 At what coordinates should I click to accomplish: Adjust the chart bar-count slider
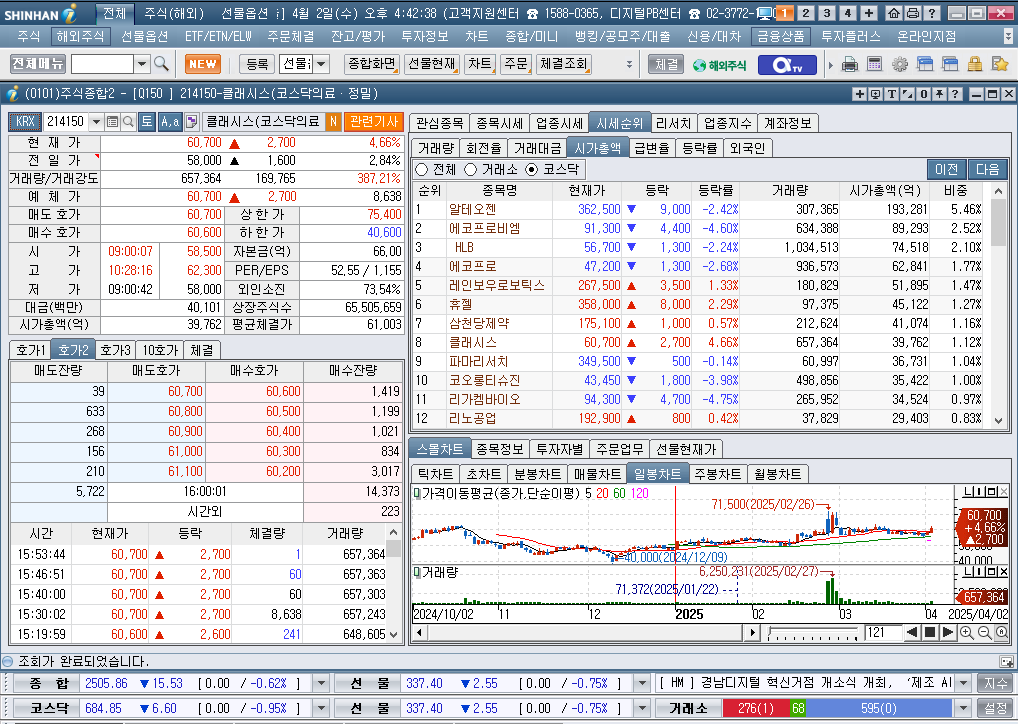pos(815,632)
